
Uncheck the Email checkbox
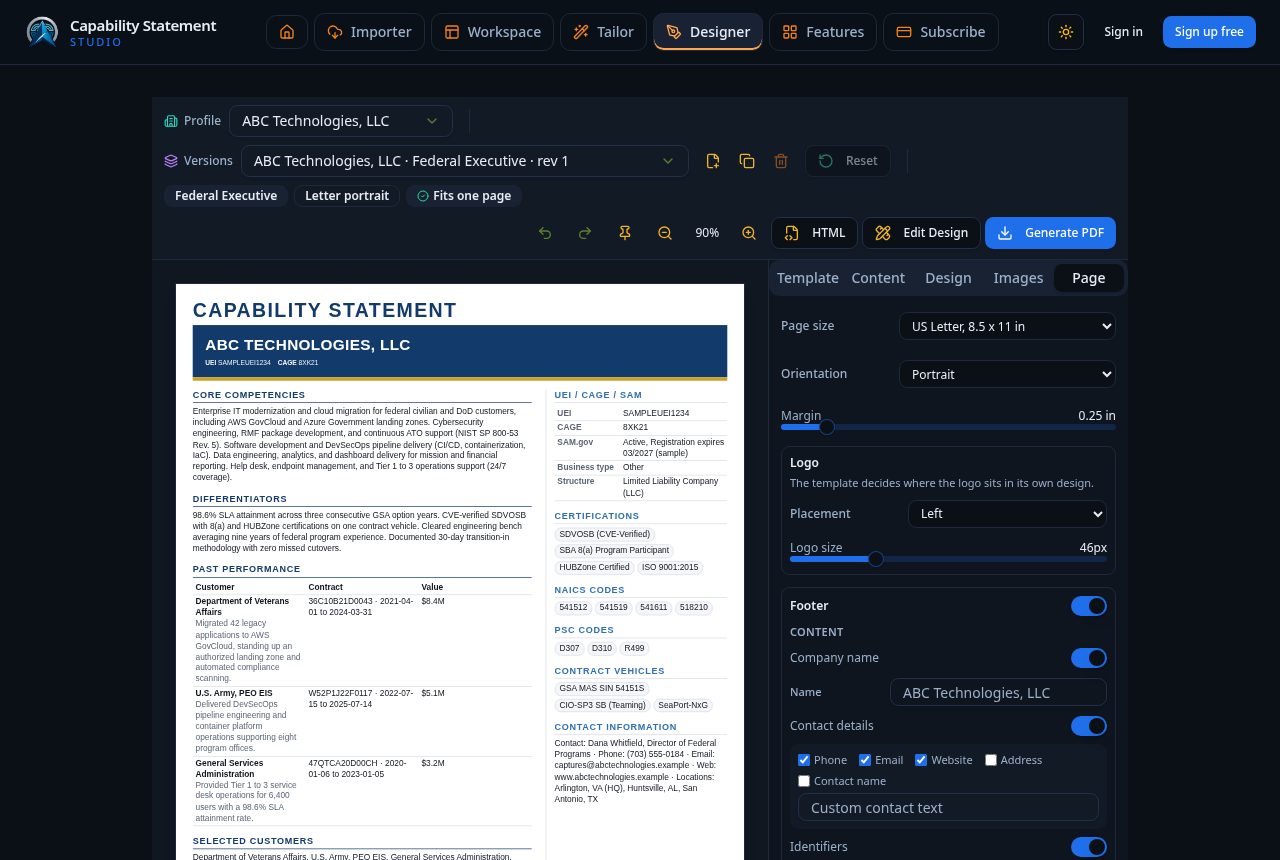[x=865, y=760]
